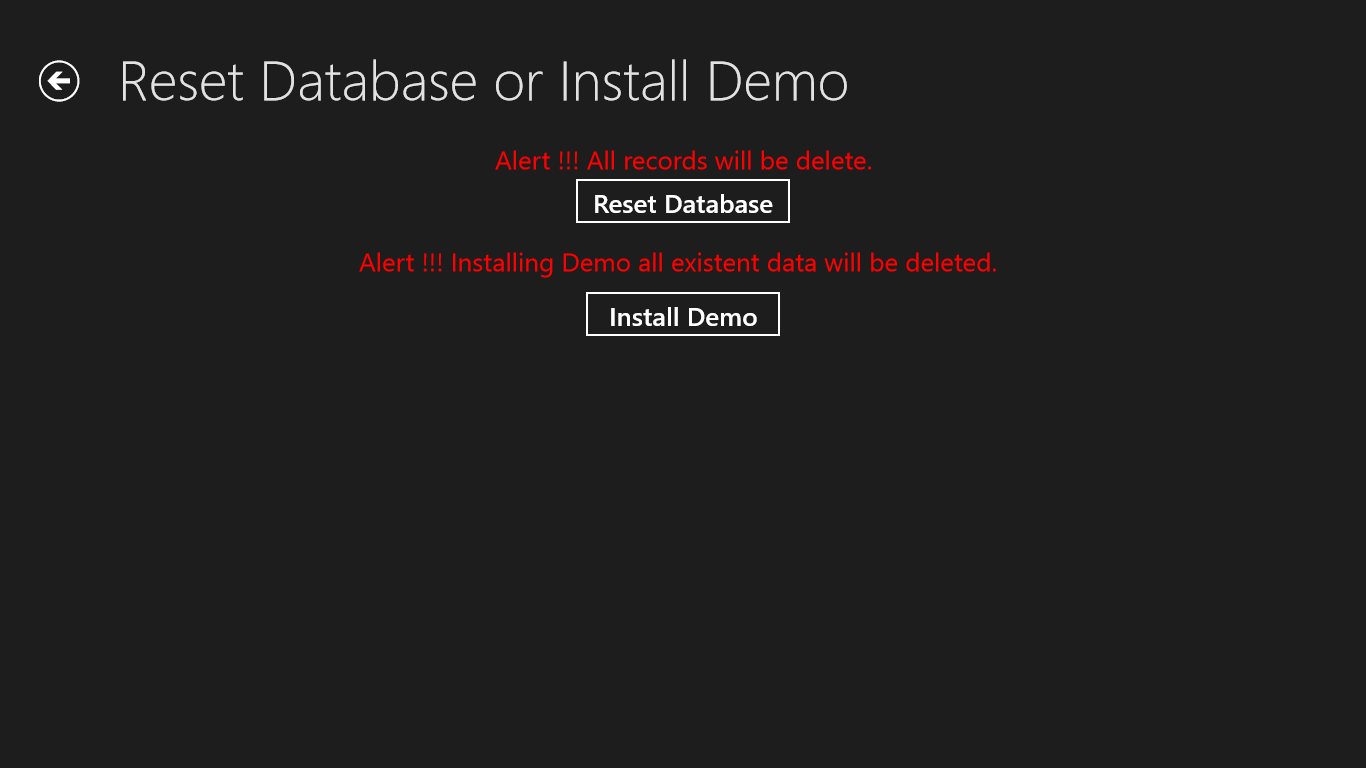Click the warning above the Reset Database button
The width and height of the screenshot is (1366, 768).
click(683, 161)
